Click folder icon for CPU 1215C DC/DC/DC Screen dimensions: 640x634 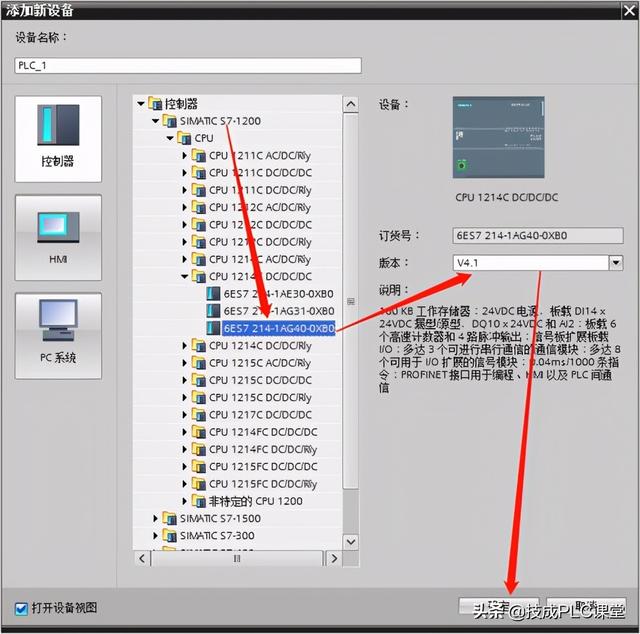[199, 380]
